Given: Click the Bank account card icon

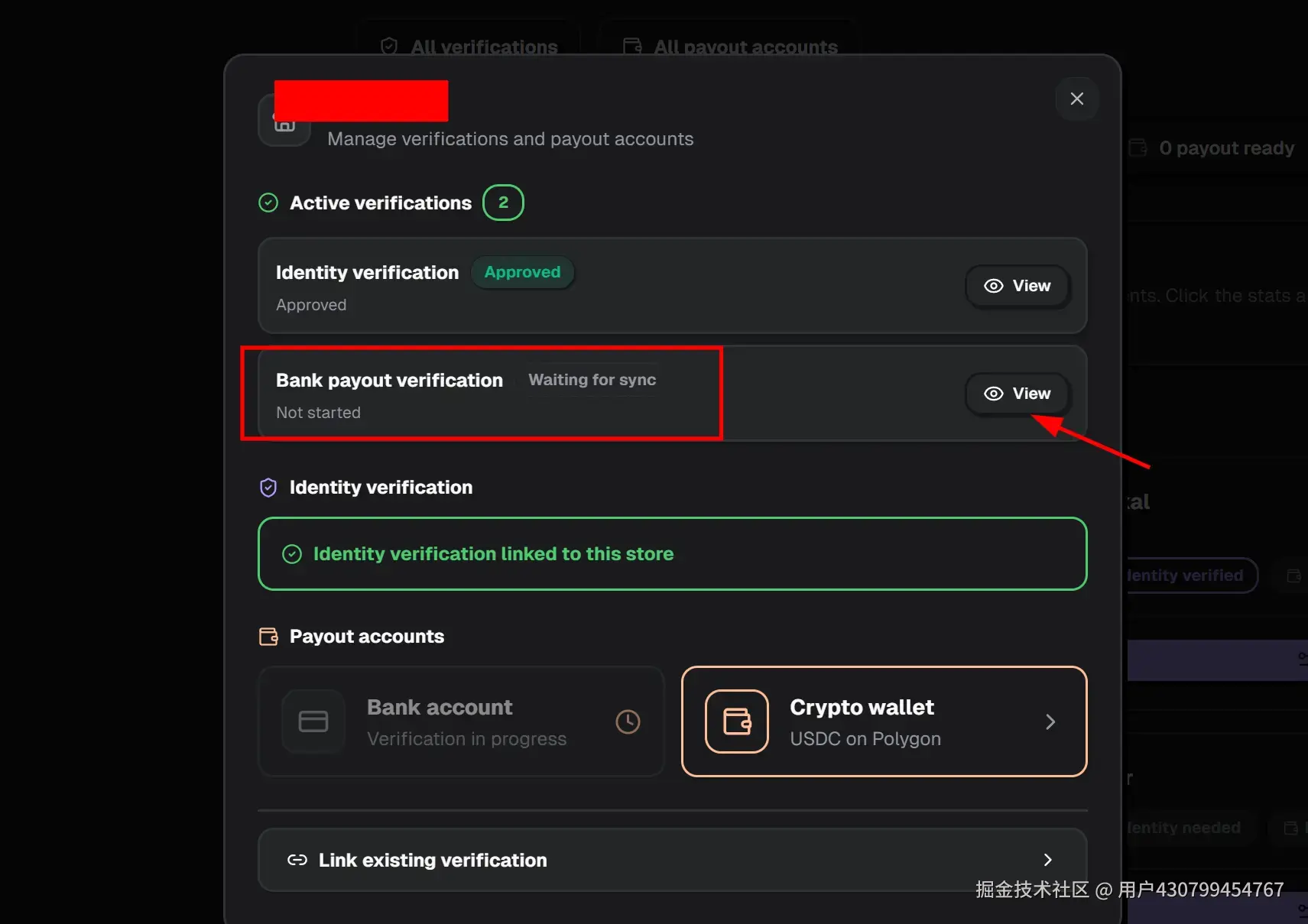Looking at the screenshot, I should point(313,721).
